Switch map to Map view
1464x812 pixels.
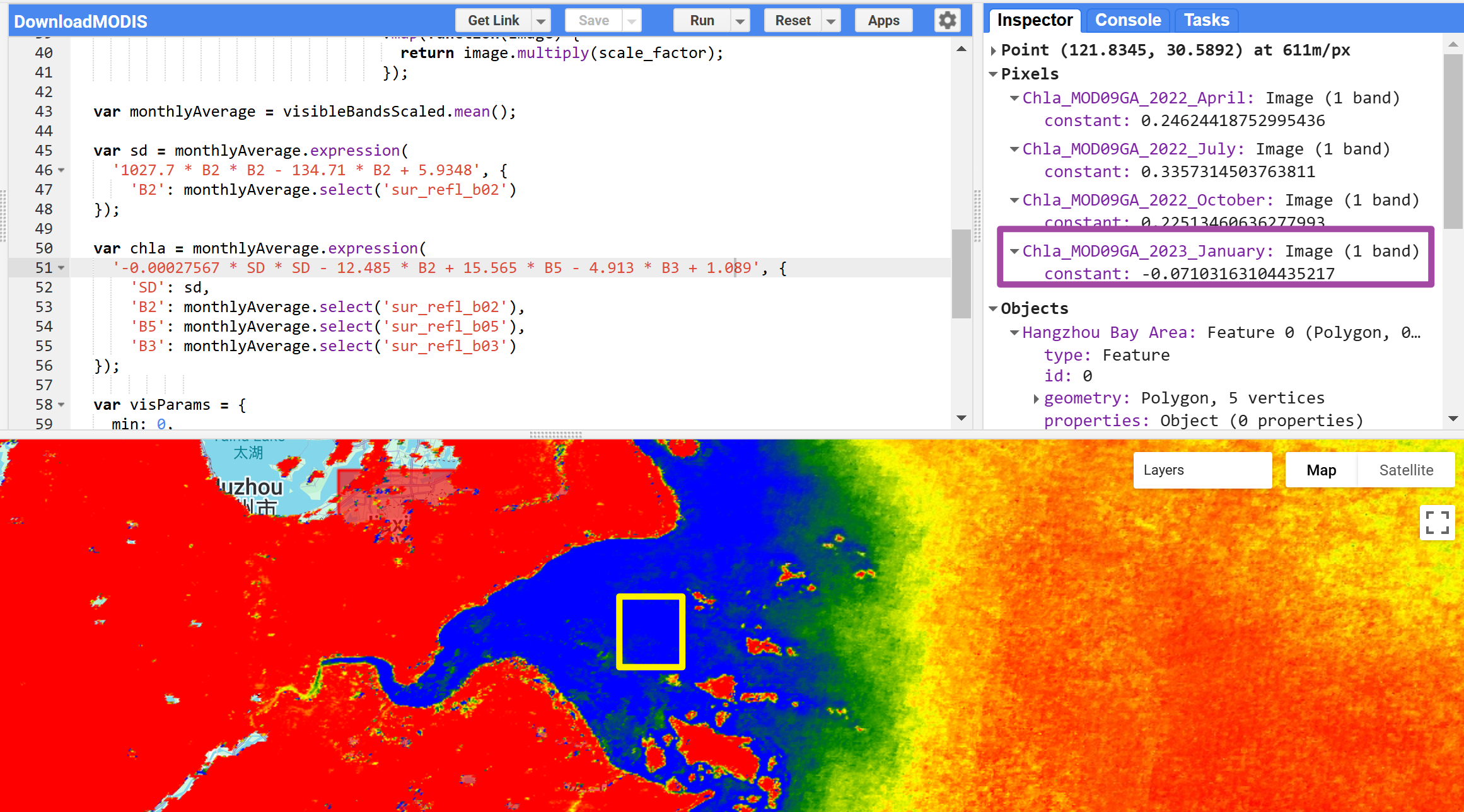click(1321, 470)
